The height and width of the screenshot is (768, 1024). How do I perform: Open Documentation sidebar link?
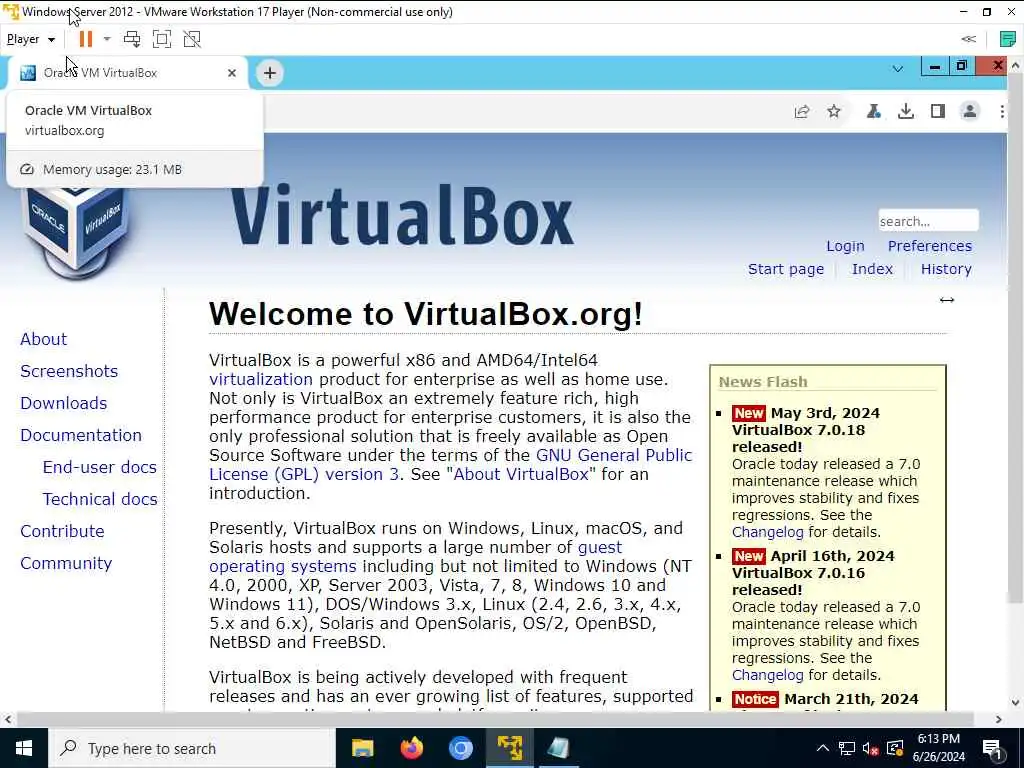(81, 436)
